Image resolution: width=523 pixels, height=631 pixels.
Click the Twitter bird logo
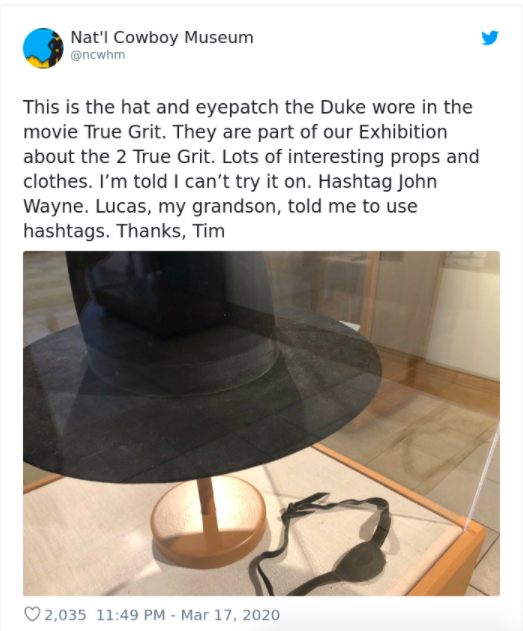click(x=490, y=38)
